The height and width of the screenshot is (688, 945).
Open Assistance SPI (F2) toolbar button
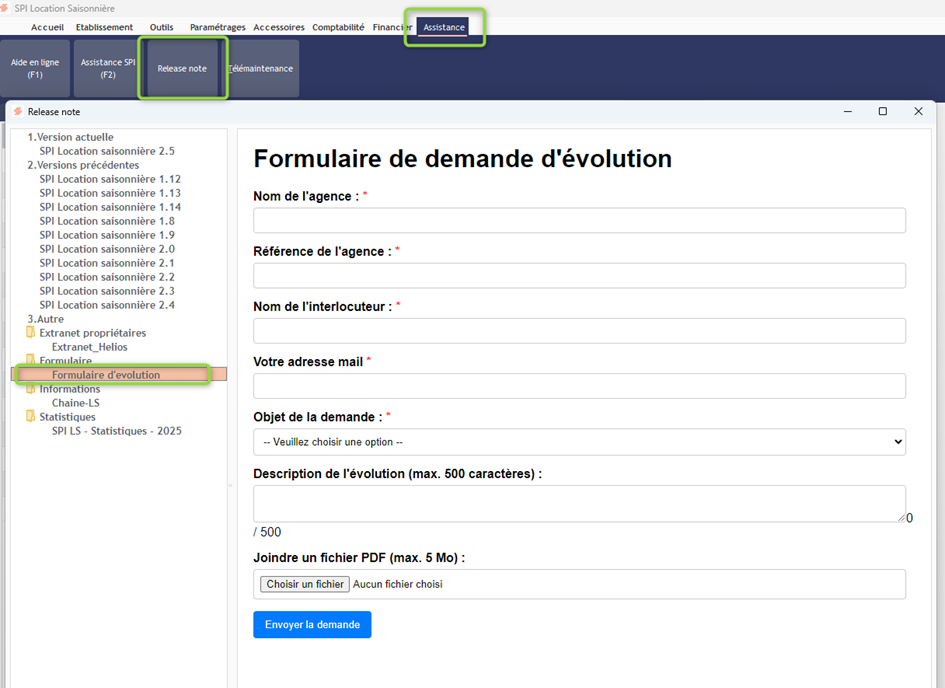click(108, 68)
